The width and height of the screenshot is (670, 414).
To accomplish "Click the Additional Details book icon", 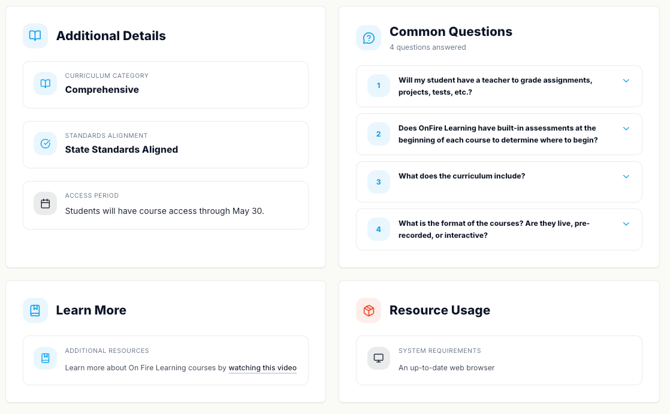I will [35, 36].
